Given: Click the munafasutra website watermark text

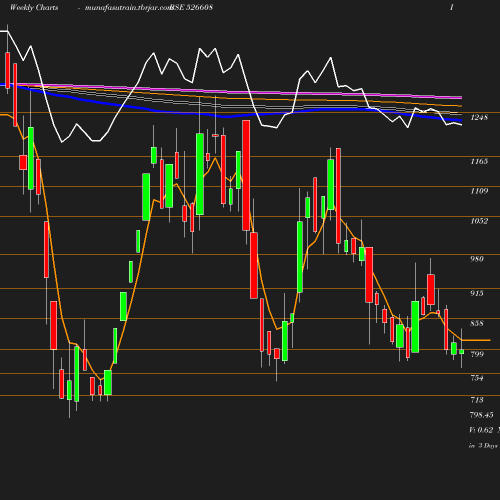Looking at the screenshot, I should point(128,8).
